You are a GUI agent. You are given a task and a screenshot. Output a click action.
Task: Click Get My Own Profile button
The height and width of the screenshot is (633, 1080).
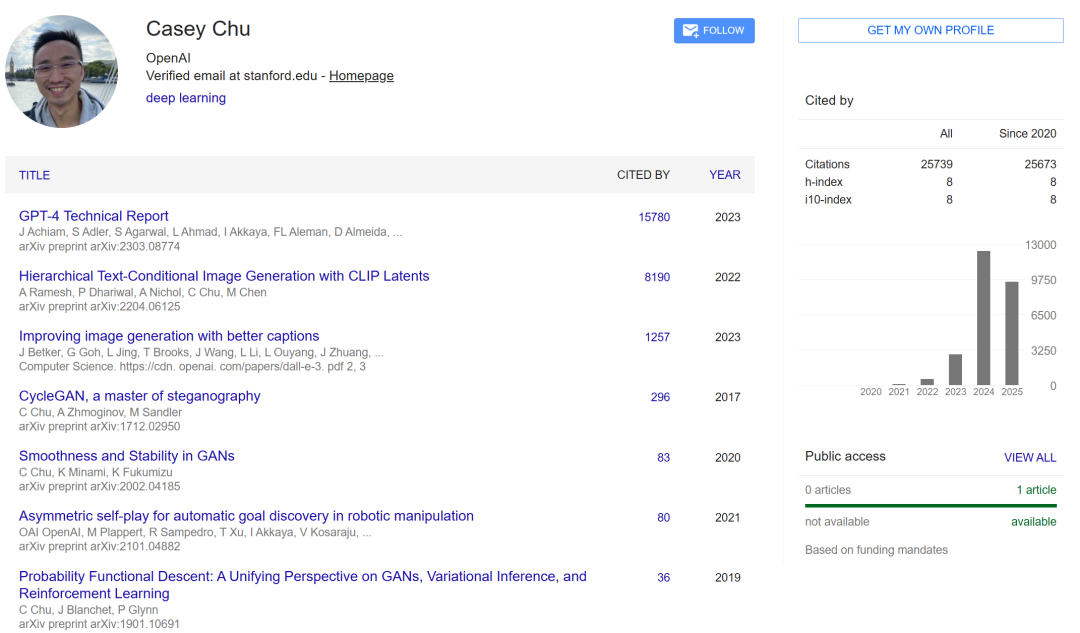point(930,31)
